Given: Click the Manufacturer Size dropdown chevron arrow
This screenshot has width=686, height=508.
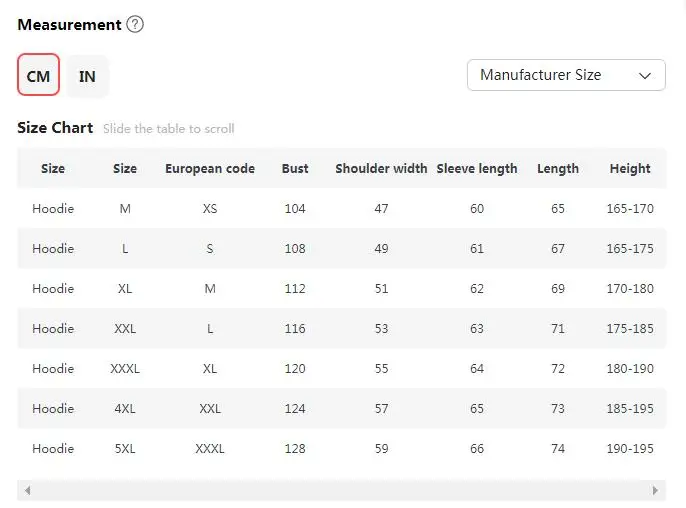Looking at the screenshot, I should coord(645,75).
